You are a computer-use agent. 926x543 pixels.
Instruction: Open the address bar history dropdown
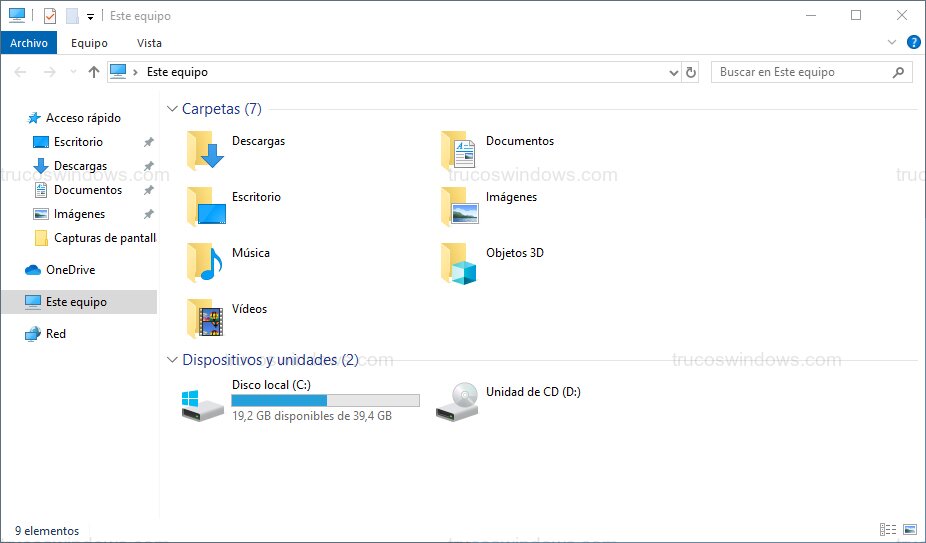[x=672, y=72]
